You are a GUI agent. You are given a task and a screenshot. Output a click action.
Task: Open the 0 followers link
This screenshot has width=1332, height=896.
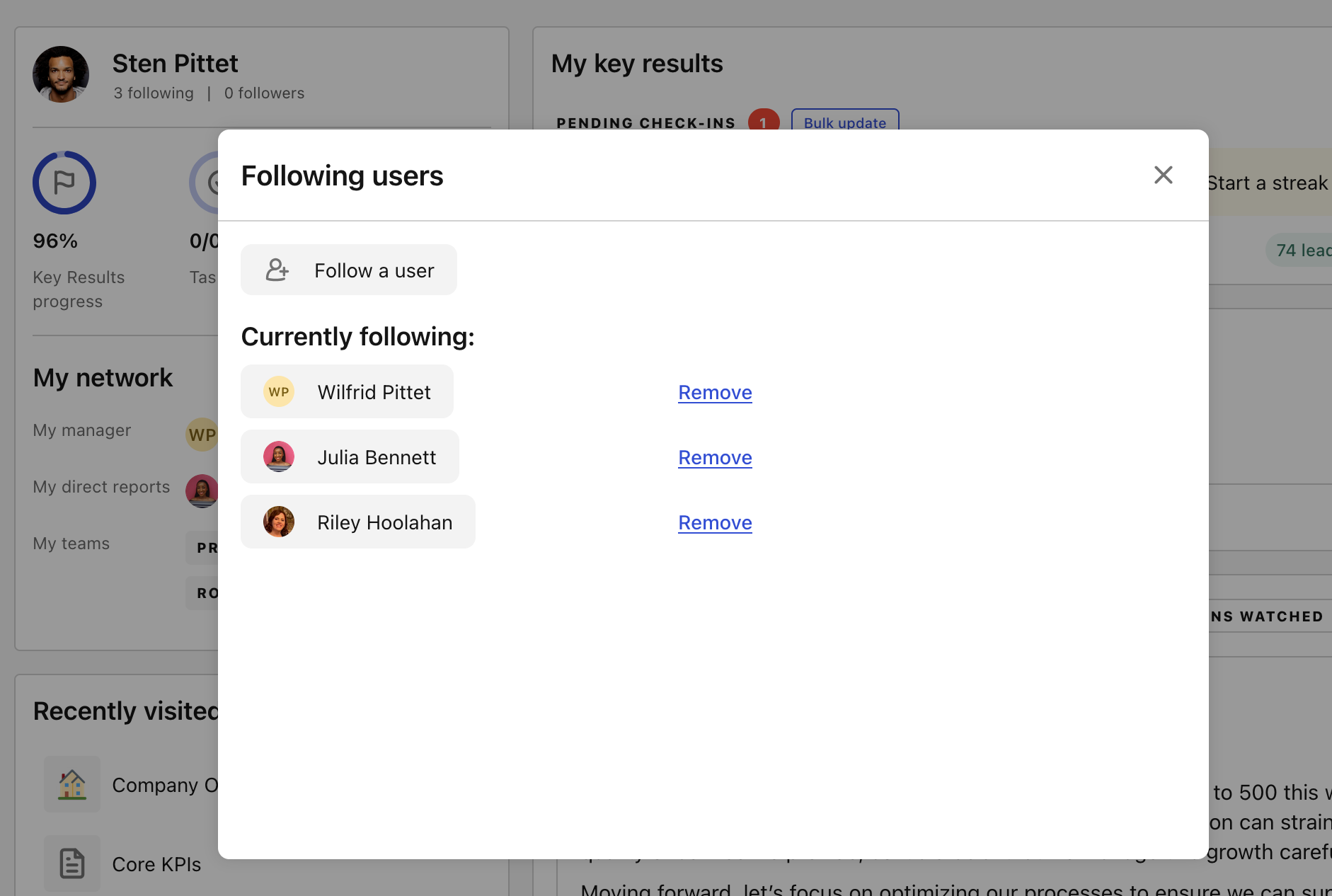tap(264, 93)
